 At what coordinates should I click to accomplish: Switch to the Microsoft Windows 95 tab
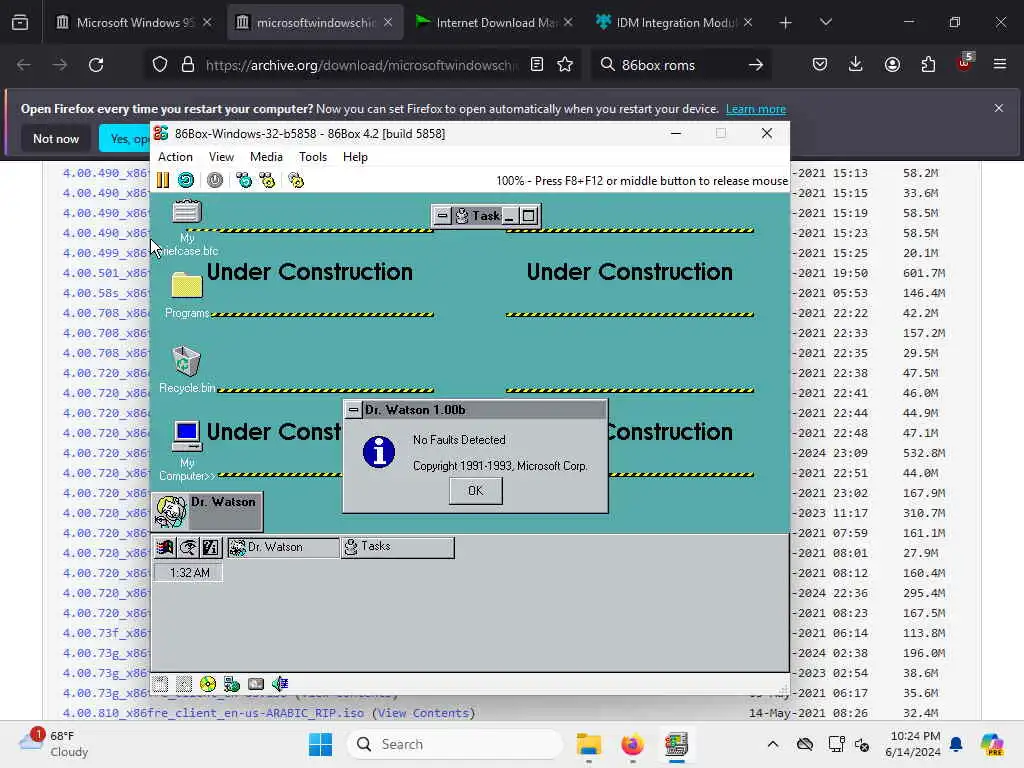(133, 22)
